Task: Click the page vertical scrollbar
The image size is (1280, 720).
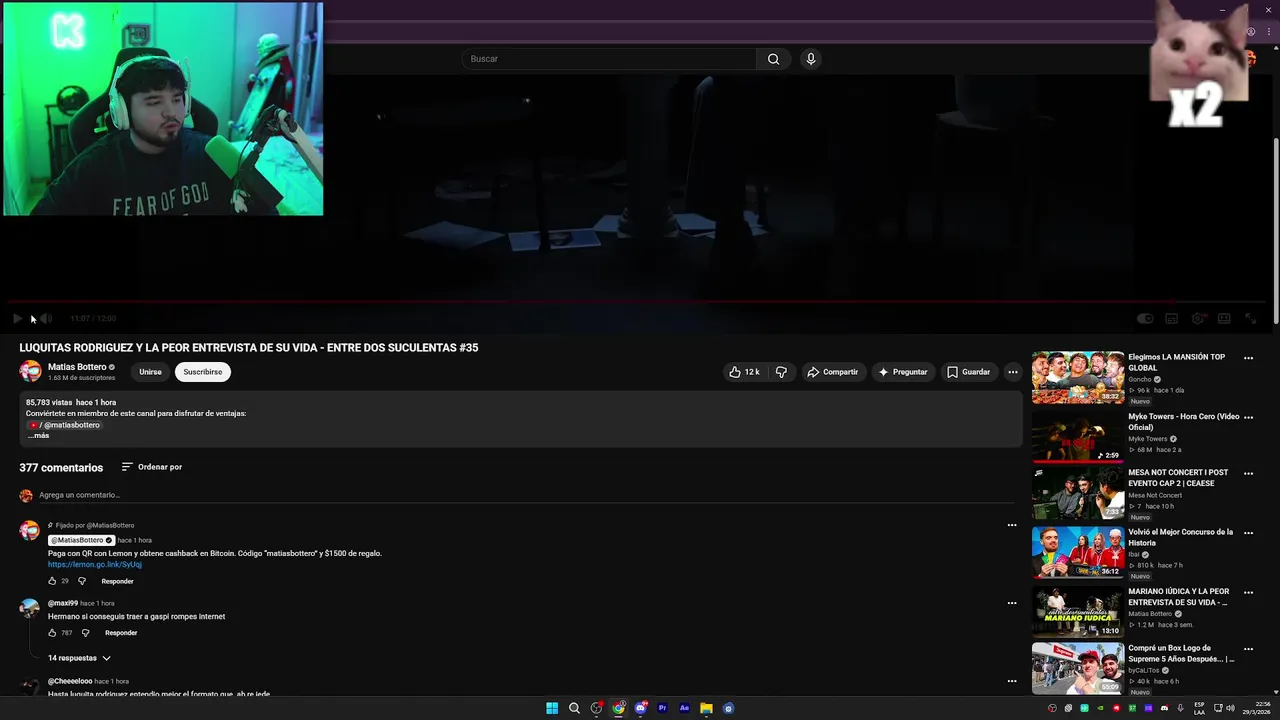Action: click(1275, 230)
